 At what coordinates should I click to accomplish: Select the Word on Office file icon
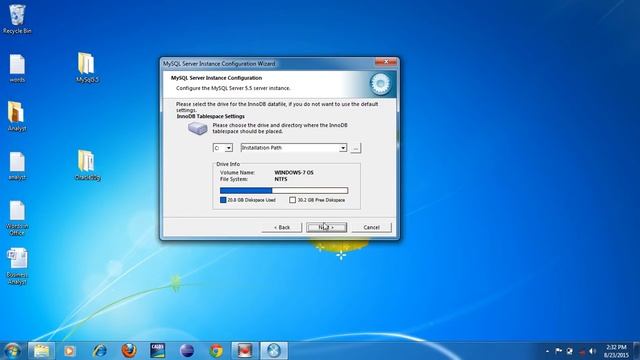(x=17, y=218)
